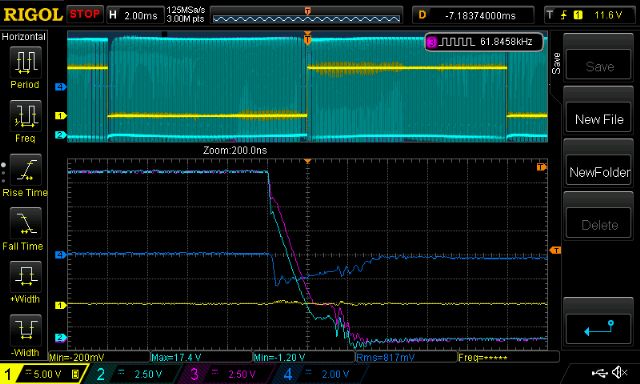
Task: Select the +Width measurement icon
Action: click(x=25, y=277)
